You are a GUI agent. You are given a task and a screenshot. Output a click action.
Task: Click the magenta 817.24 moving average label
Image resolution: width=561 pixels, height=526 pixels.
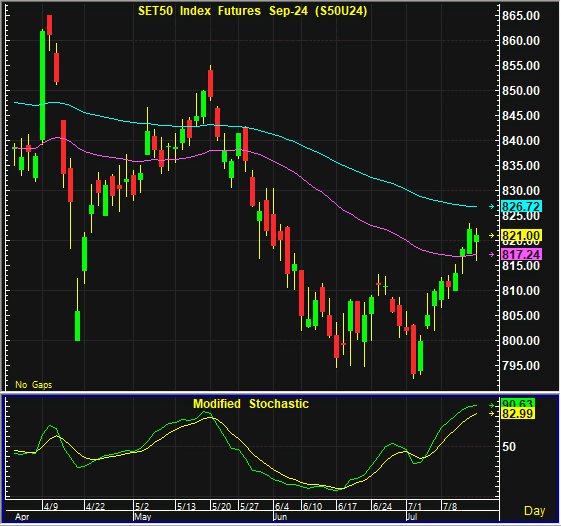click(521, 254)
